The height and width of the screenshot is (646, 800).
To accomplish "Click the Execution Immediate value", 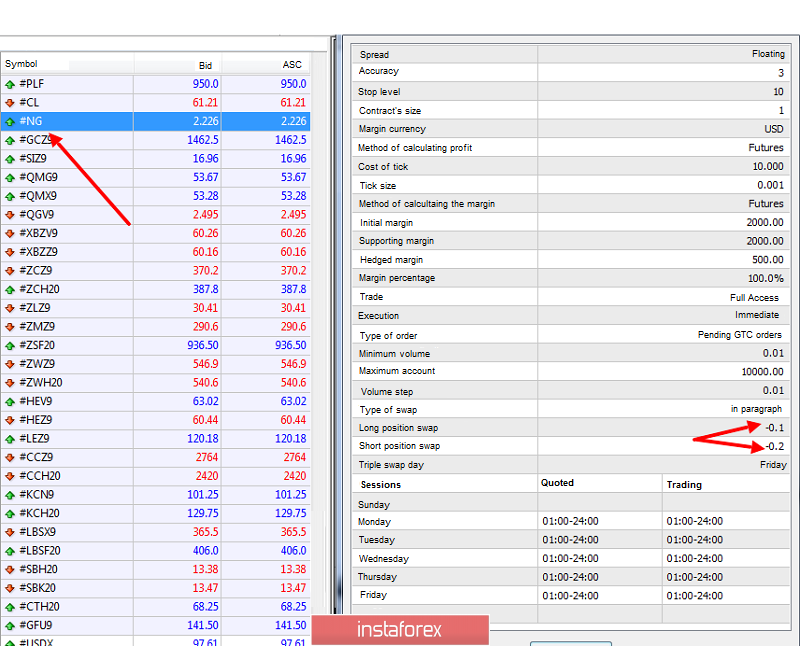I will pyautogui.click(x=757, y=315).
